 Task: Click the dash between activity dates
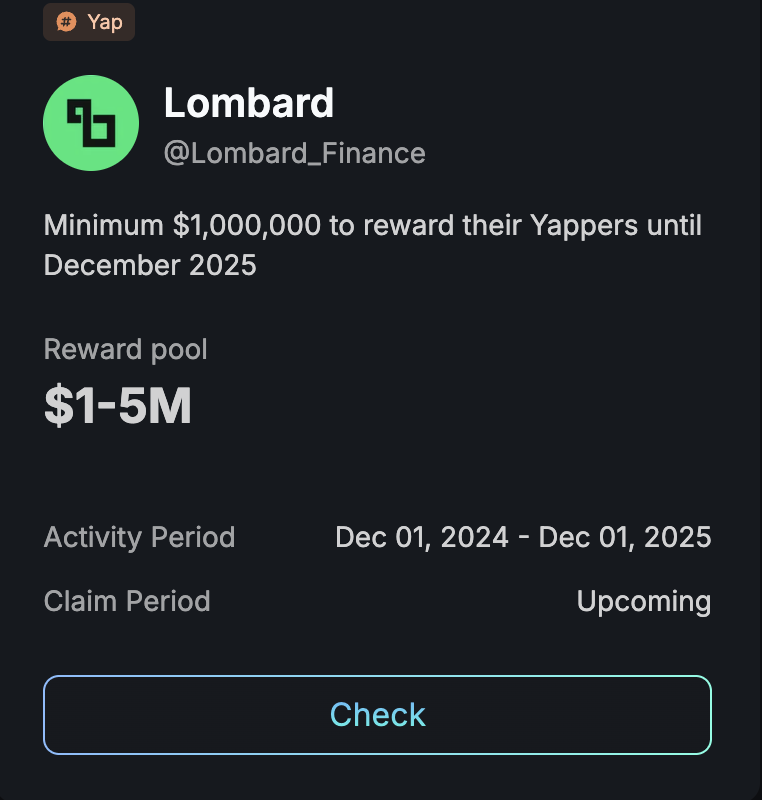tap(524, 538)
